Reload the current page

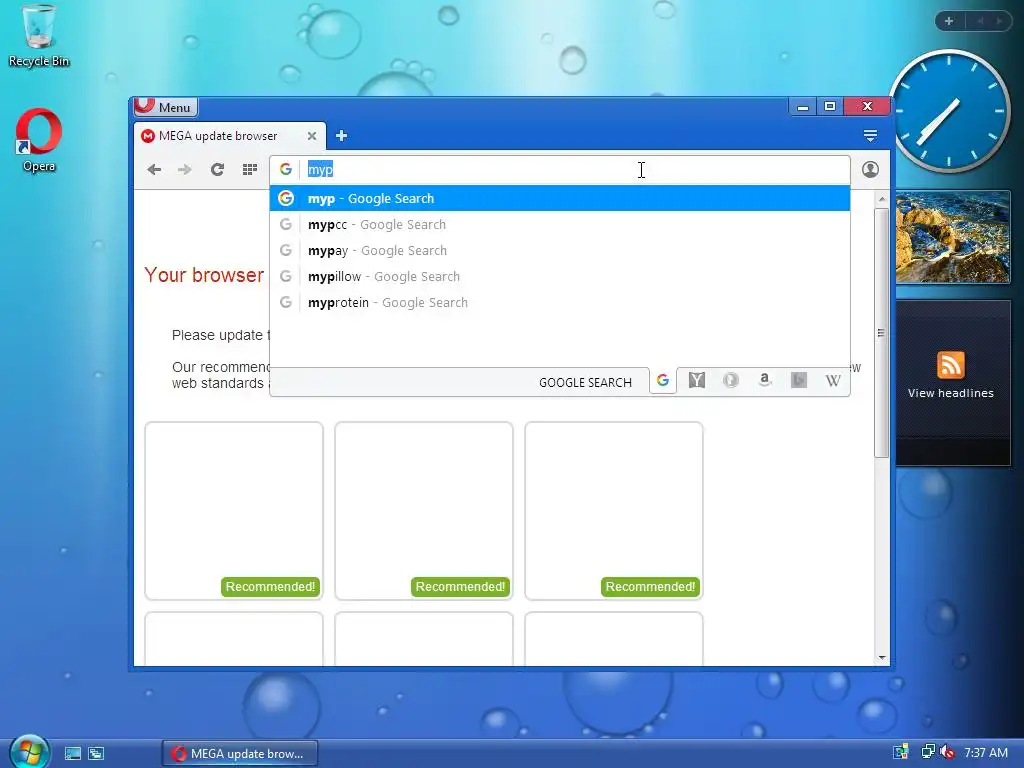pos(217,170)
